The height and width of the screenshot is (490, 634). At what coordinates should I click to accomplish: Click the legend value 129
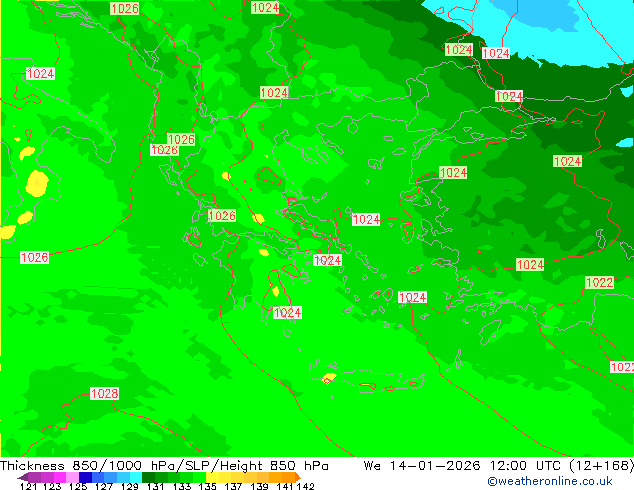tap(129, 486)
